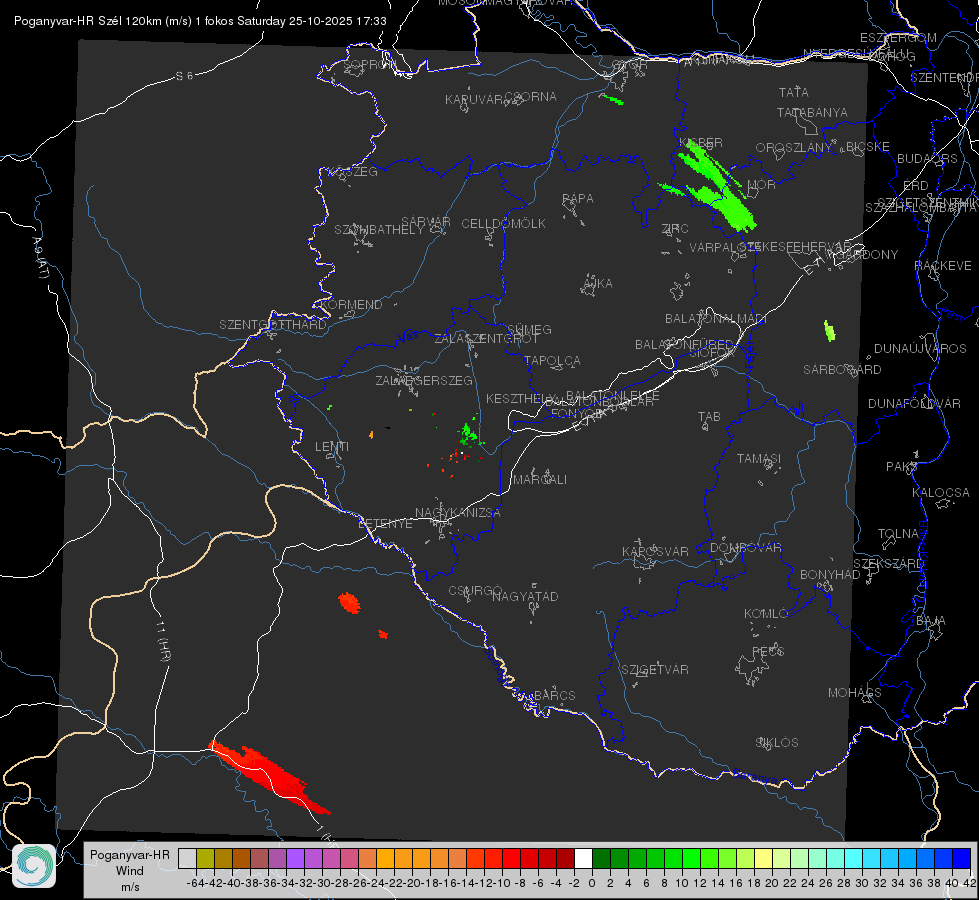979x900 pixels.
Task: Click the KAPOSVÁR city label
Action: pyautogui.click(x=655, y=551)
